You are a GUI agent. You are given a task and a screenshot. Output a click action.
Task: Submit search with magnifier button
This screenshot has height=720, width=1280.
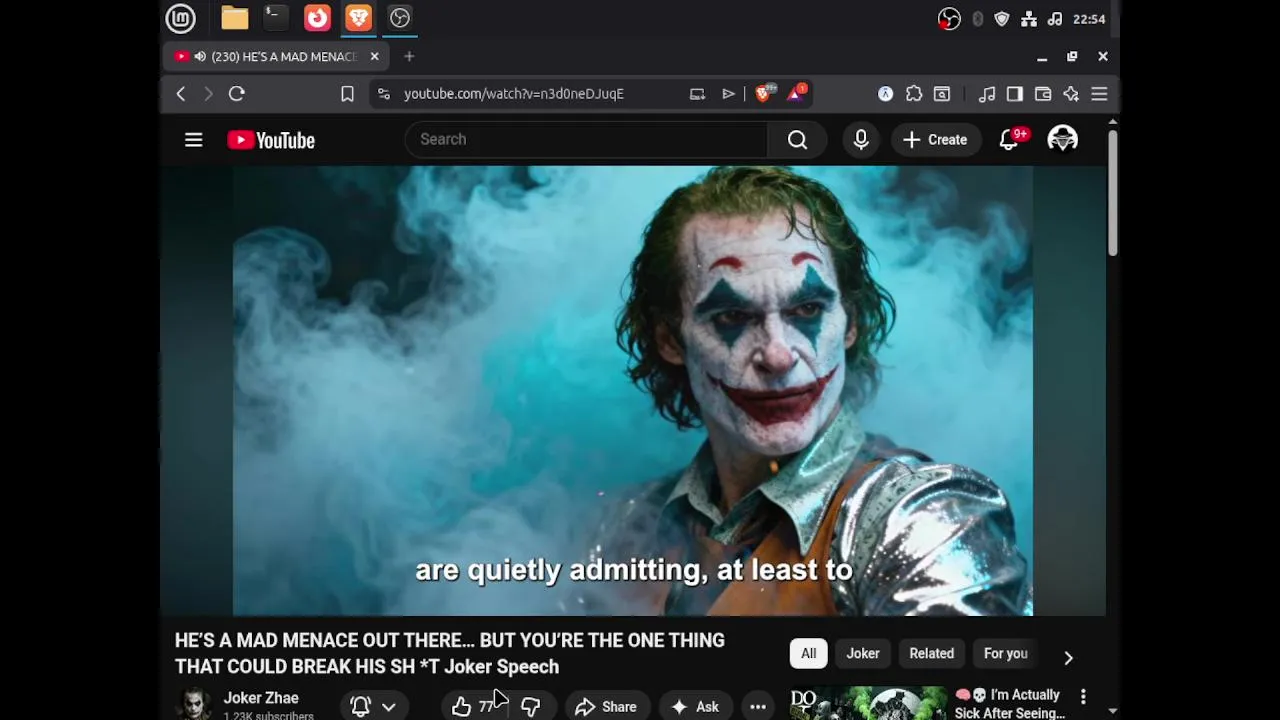pos(797,140)
